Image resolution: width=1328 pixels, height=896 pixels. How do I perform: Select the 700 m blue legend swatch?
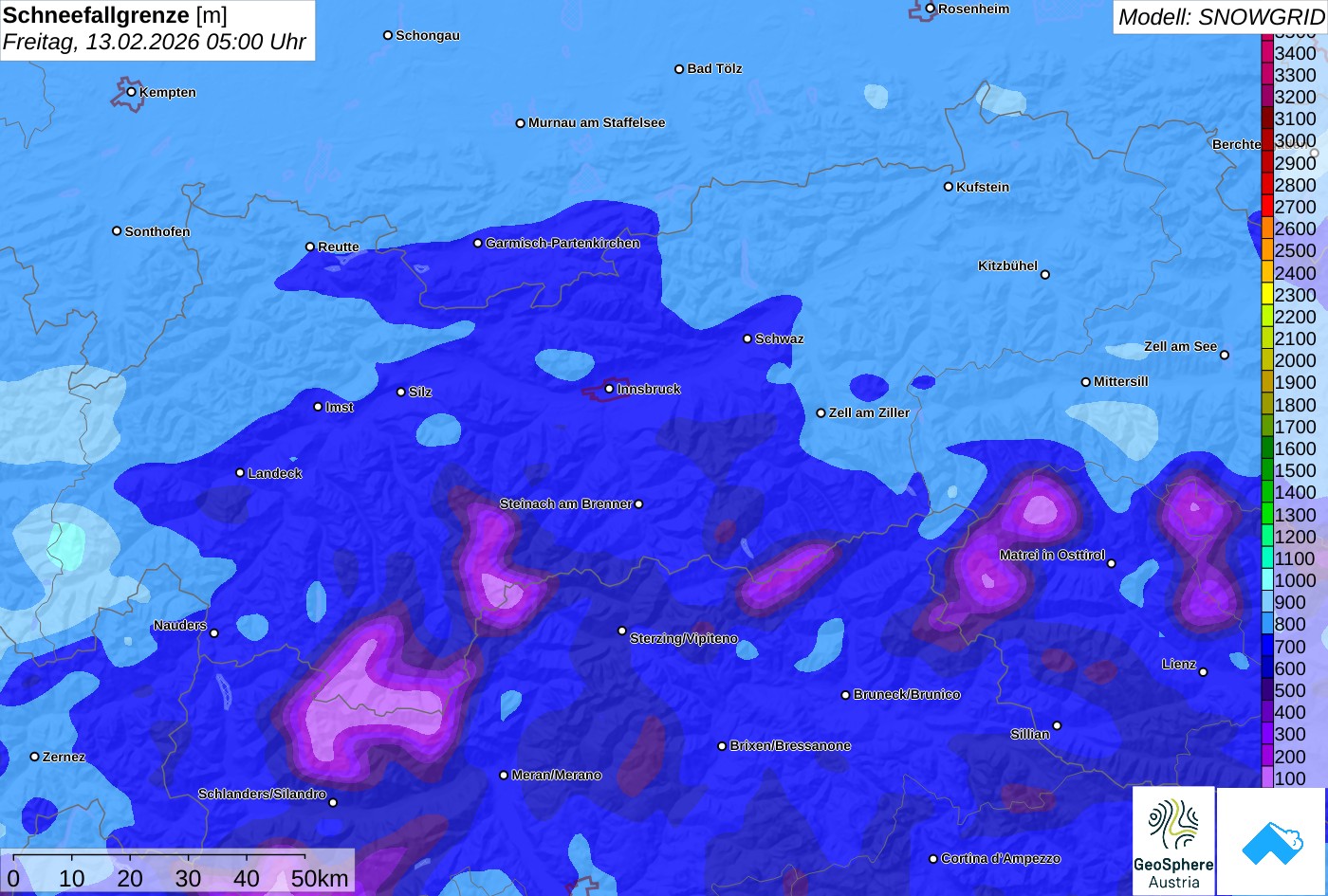point(1267,646)
